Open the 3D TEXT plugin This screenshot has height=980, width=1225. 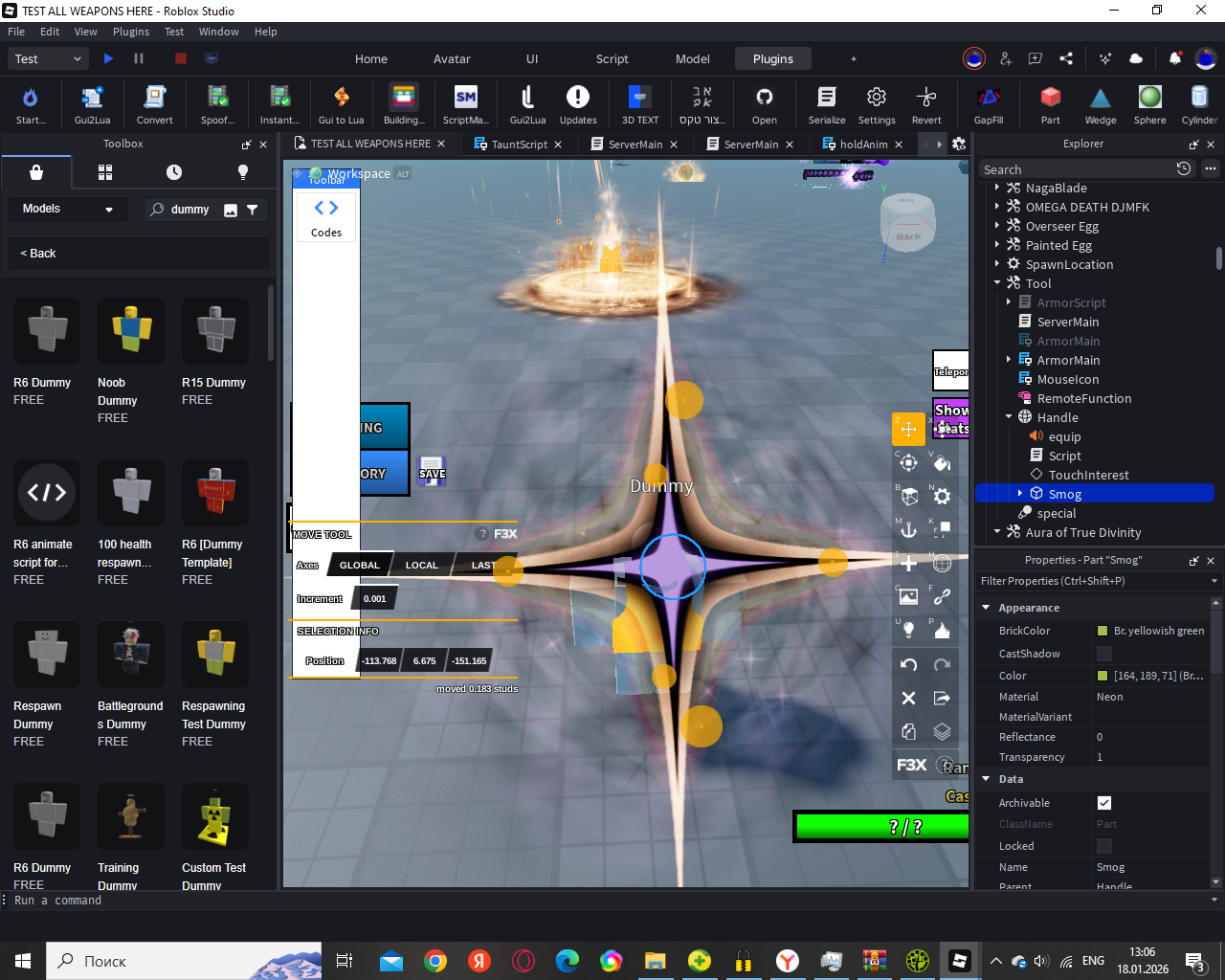click(x=640, y=104)
